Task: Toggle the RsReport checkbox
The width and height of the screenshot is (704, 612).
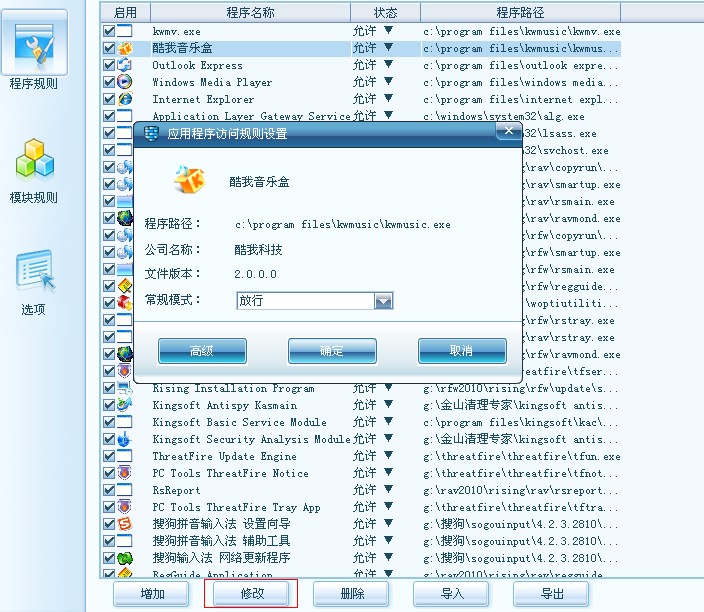Action: (x=109, y=490)
